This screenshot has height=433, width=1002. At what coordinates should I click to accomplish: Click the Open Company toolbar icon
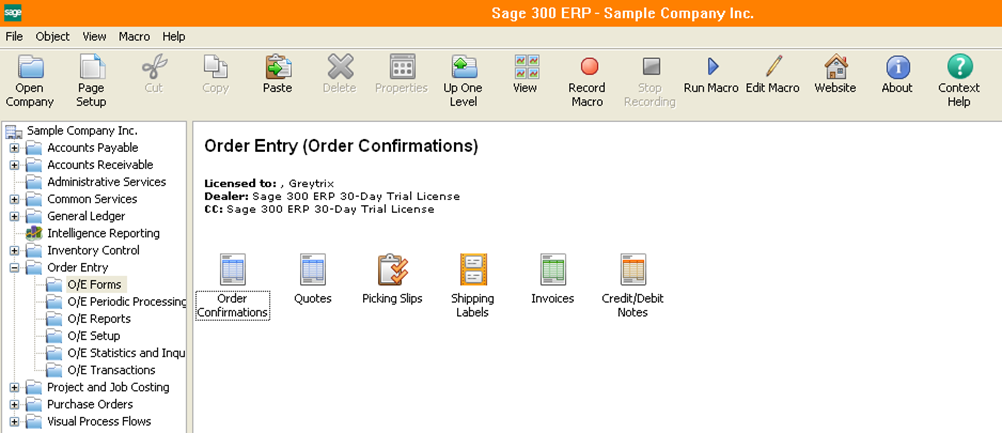(x=30, y=66)
